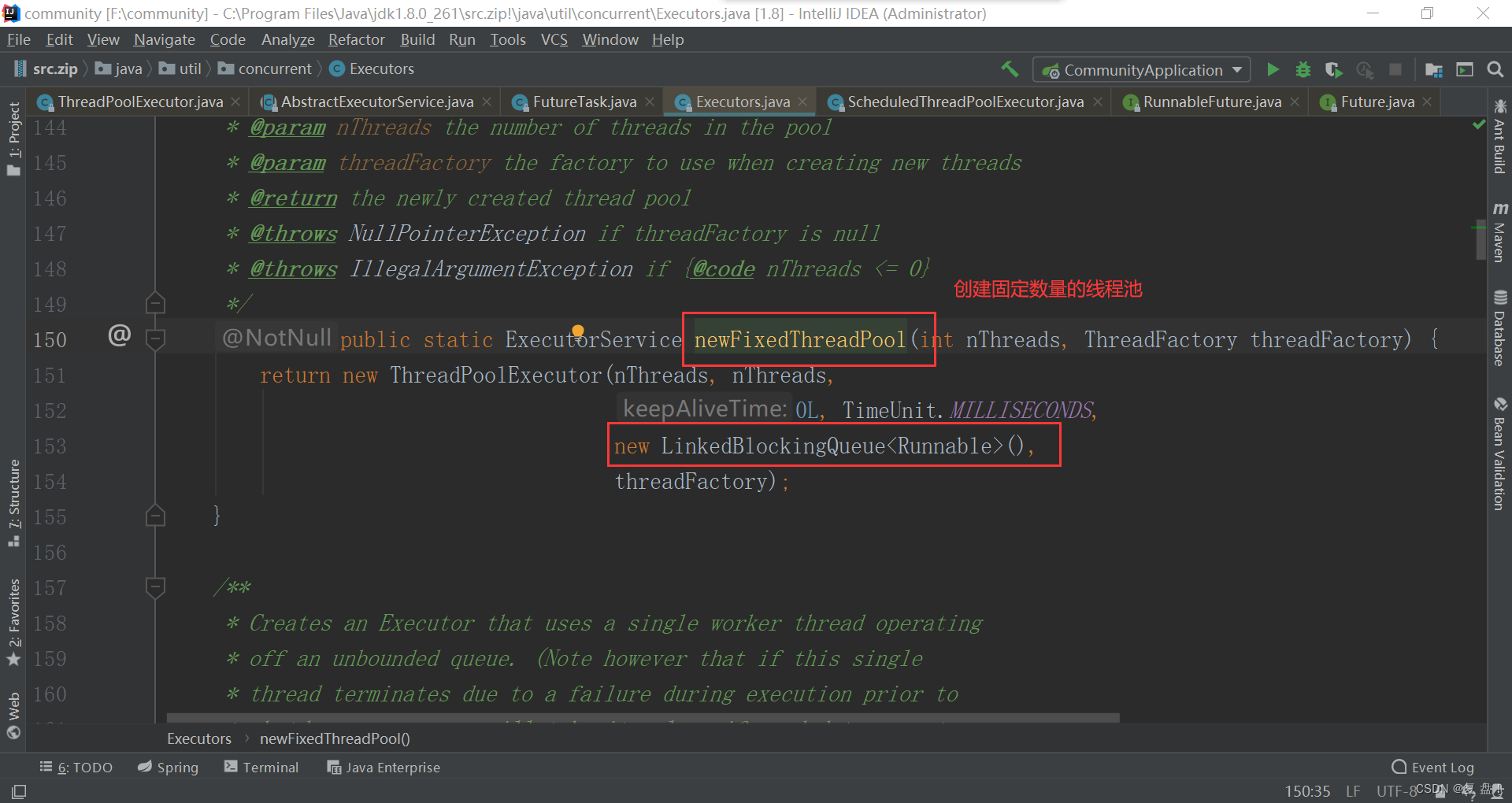1512x803 pixels.
Task: Close the Future.java tab
Action: tap(1427, 102)
